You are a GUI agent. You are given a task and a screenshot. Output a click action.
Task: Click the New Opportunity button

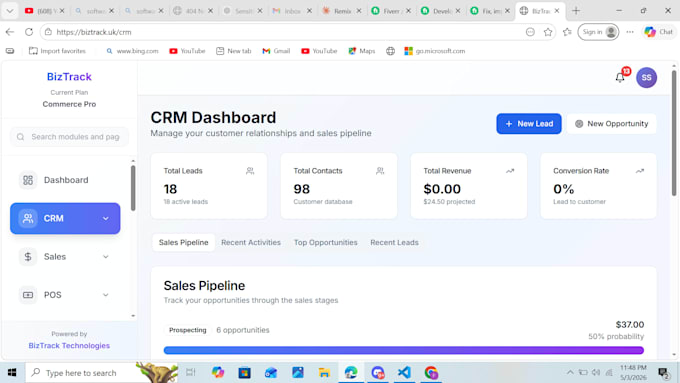pyautogui.click(x=611, y=124)
